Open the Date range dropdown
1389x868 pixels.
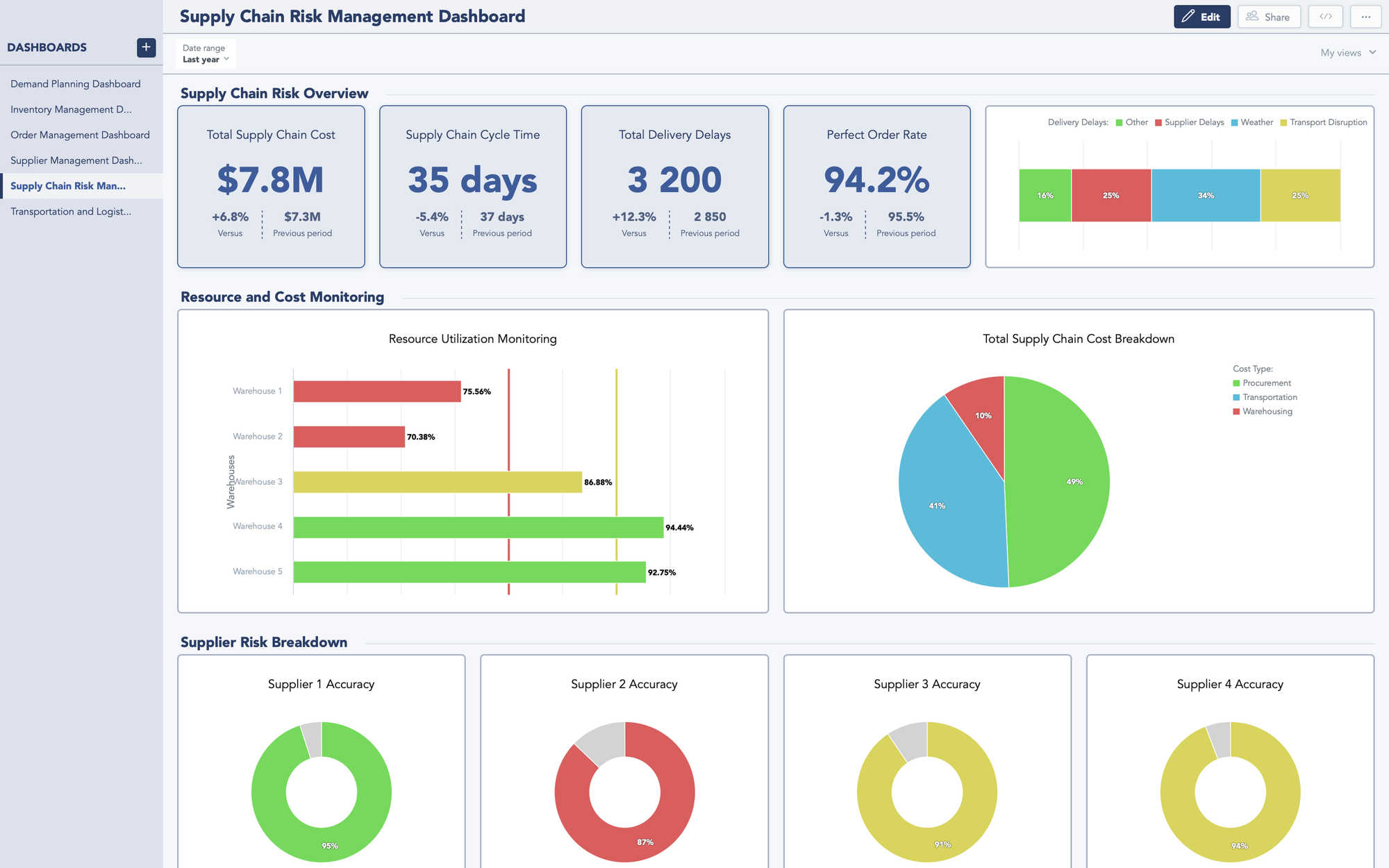point(204,53)
